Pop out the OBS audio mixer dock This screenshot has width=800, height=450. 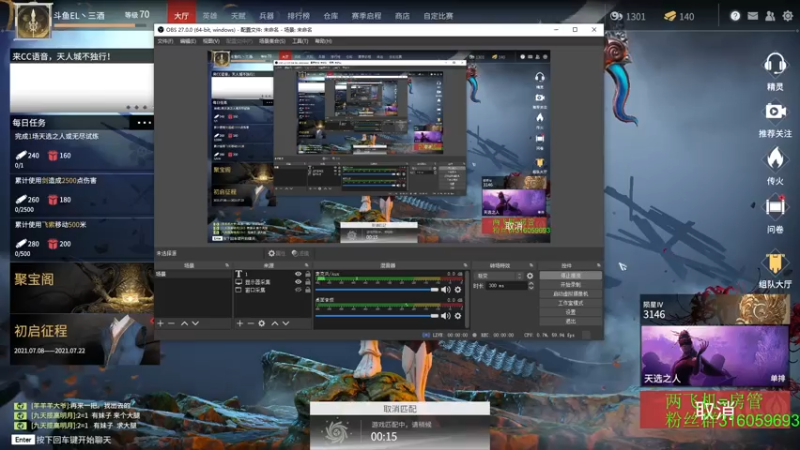click(x=465, y=266)
